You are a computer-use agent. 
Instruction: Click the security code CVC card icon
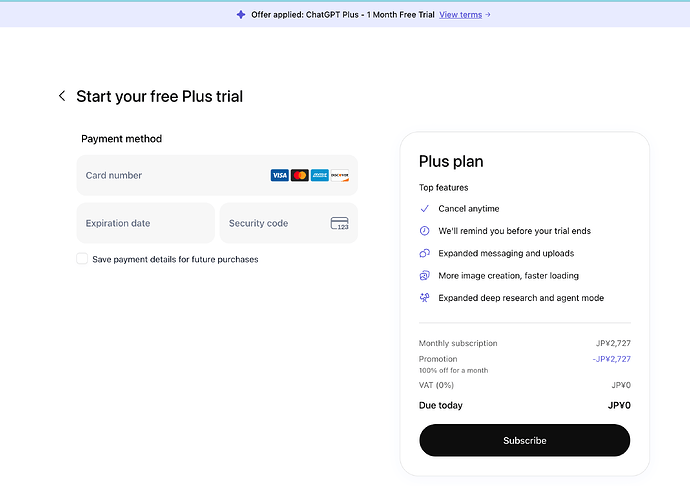(339, 223)
